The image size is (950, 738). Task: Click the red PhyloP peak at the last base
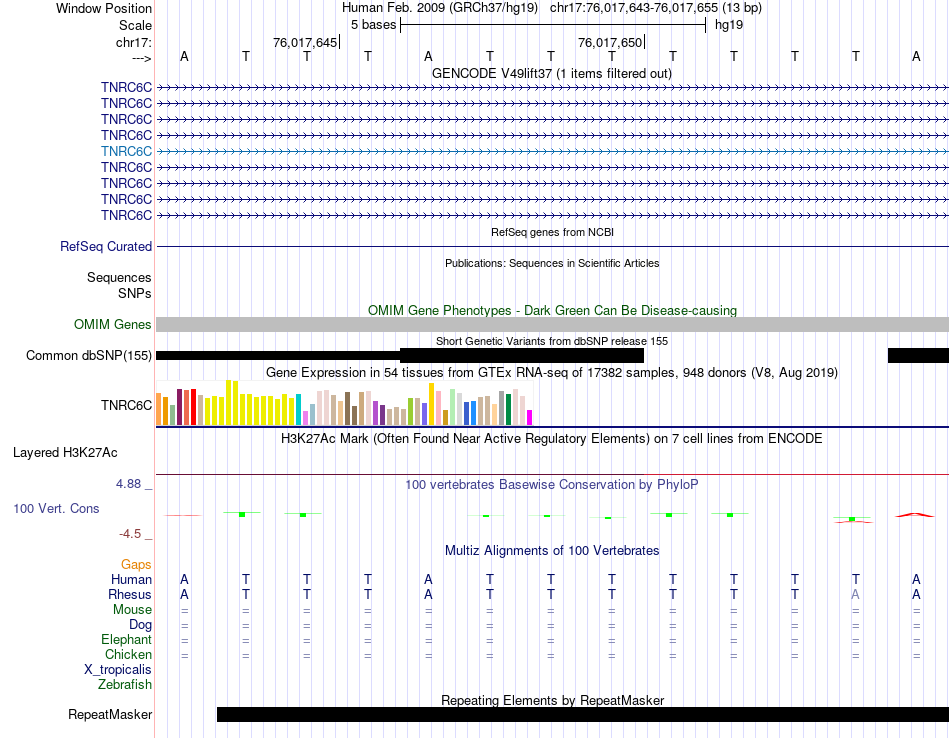pos(915,515)
